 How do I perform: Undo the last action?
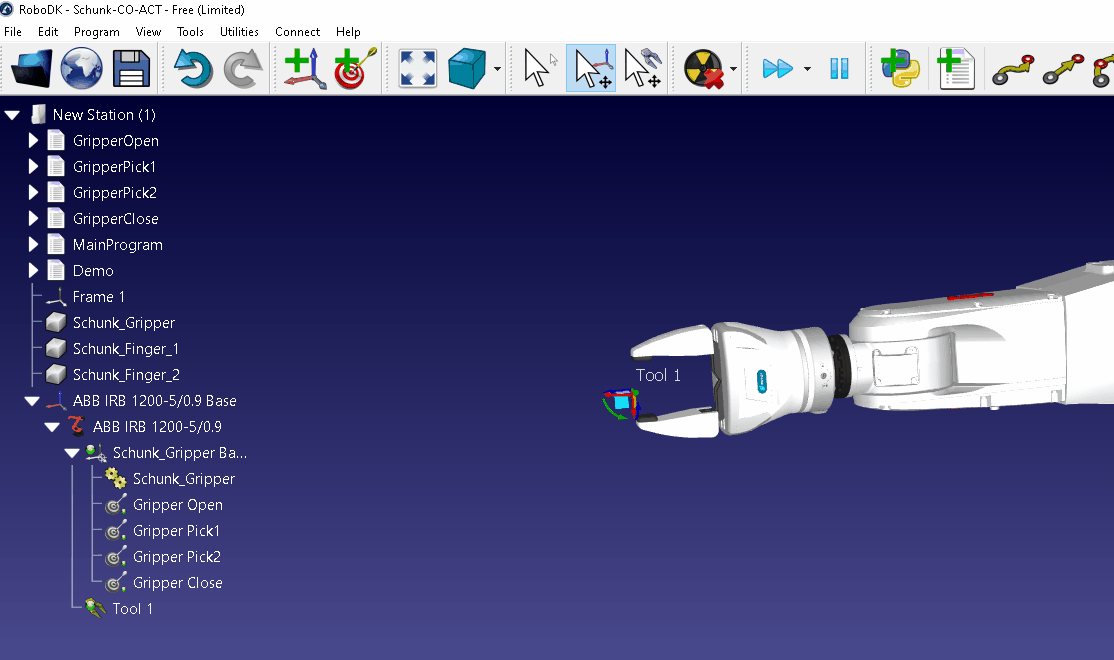tap(193, 68)
